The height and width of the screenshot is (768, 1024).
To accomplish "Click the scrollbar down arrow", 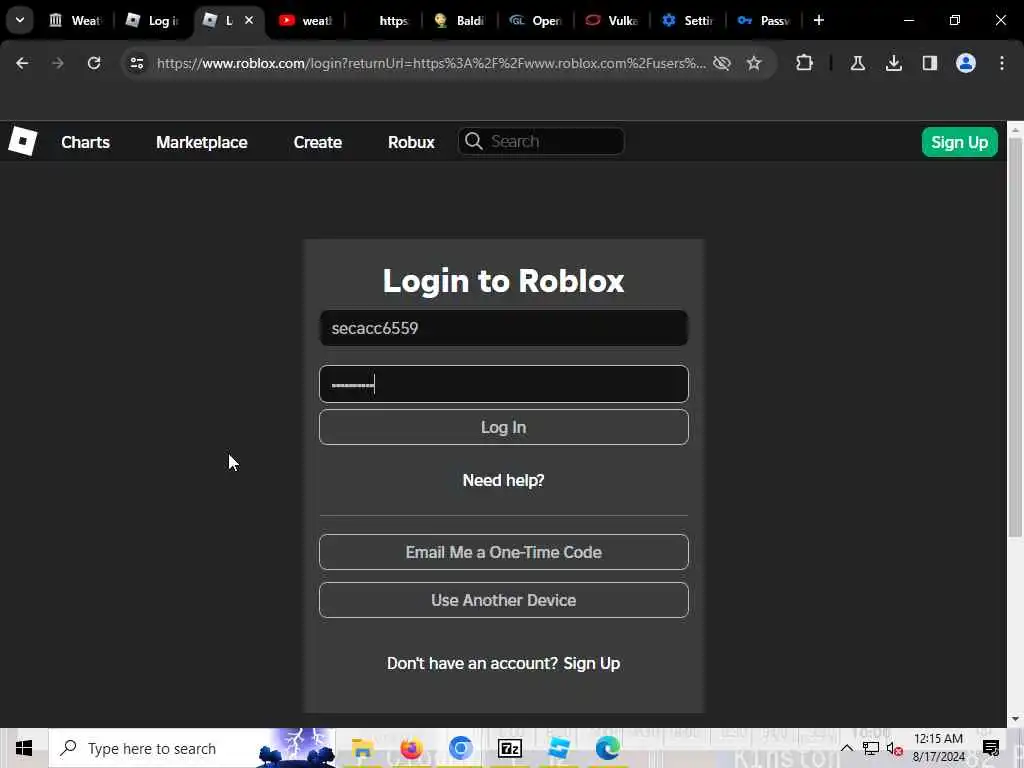I will click(1015, 719).
